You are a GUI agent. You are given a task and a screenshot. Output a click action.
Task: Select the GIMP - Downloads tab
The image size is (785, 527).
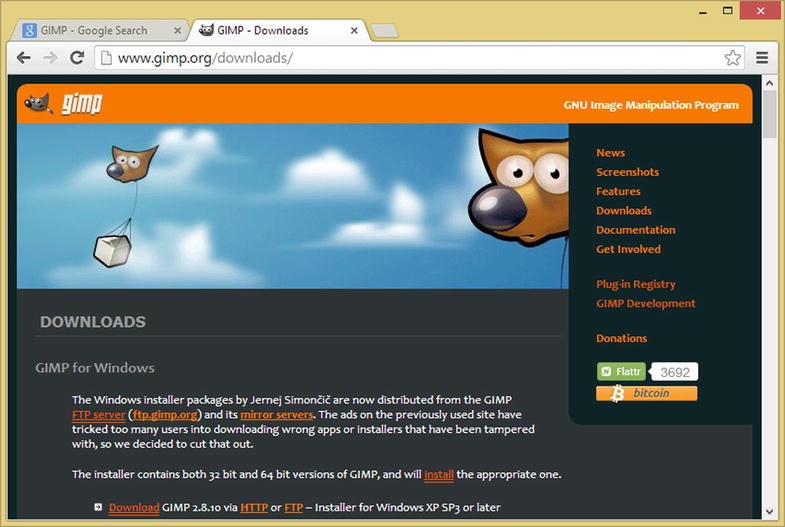[278, 31]
